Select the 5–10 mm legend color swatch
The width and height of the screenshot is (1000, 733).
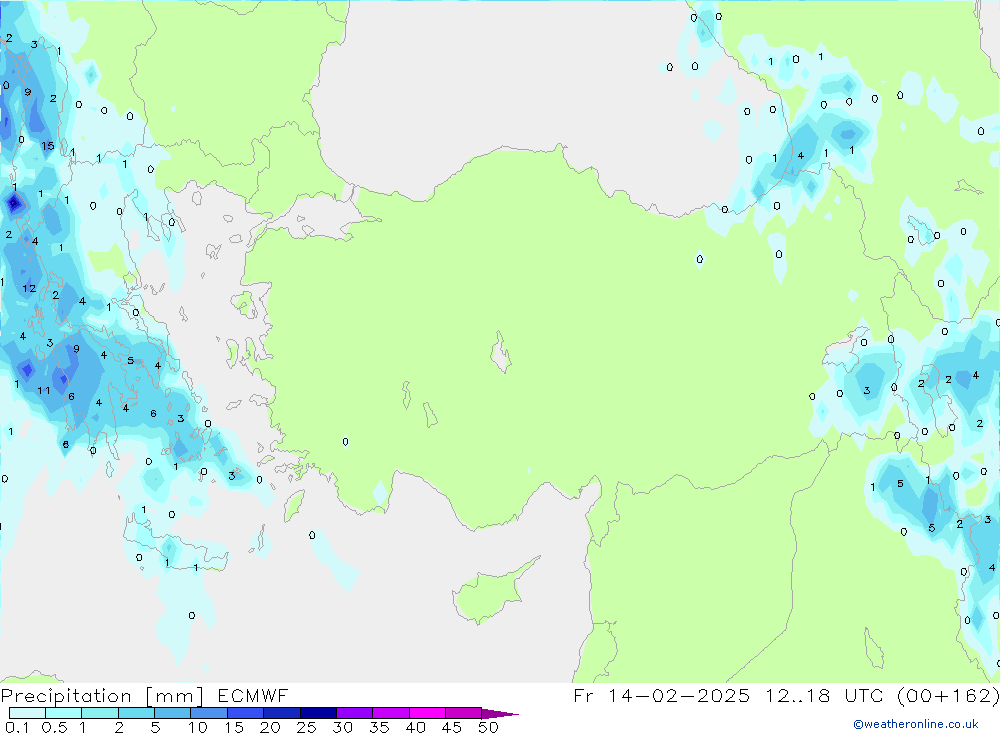(x=173, y=713)
